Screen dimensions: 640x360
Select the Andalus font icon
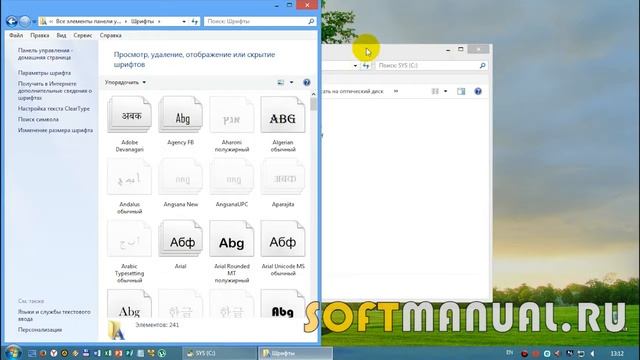click(129, 177)
